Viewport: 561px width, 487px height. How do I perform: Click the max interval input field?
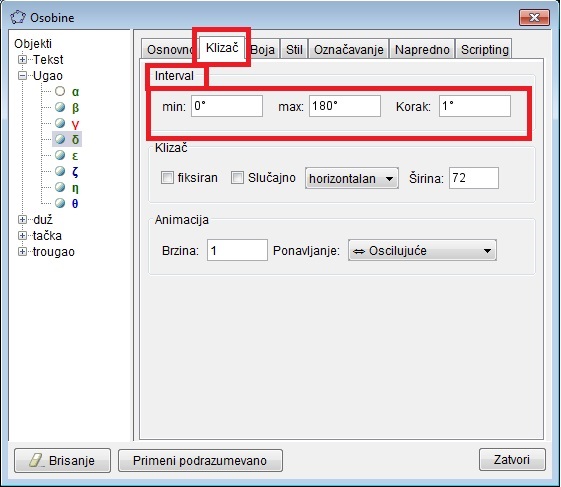(x=345, y=106)
